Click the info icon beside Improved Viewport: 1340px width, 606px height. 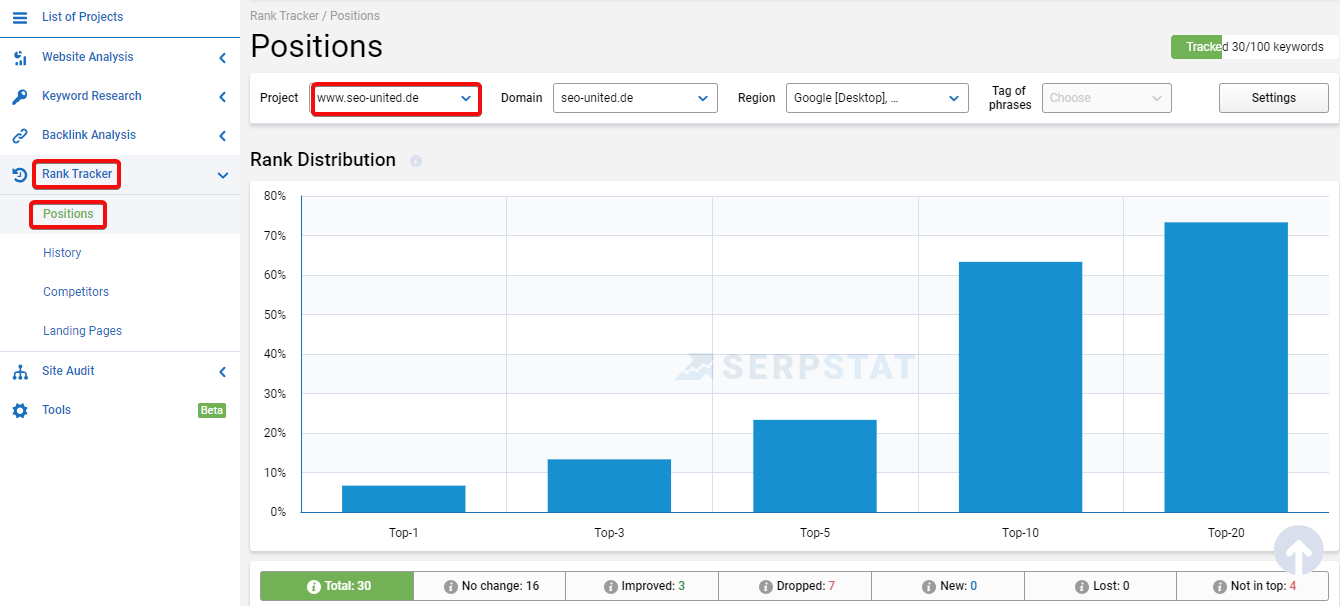click(x=611, y=587)
